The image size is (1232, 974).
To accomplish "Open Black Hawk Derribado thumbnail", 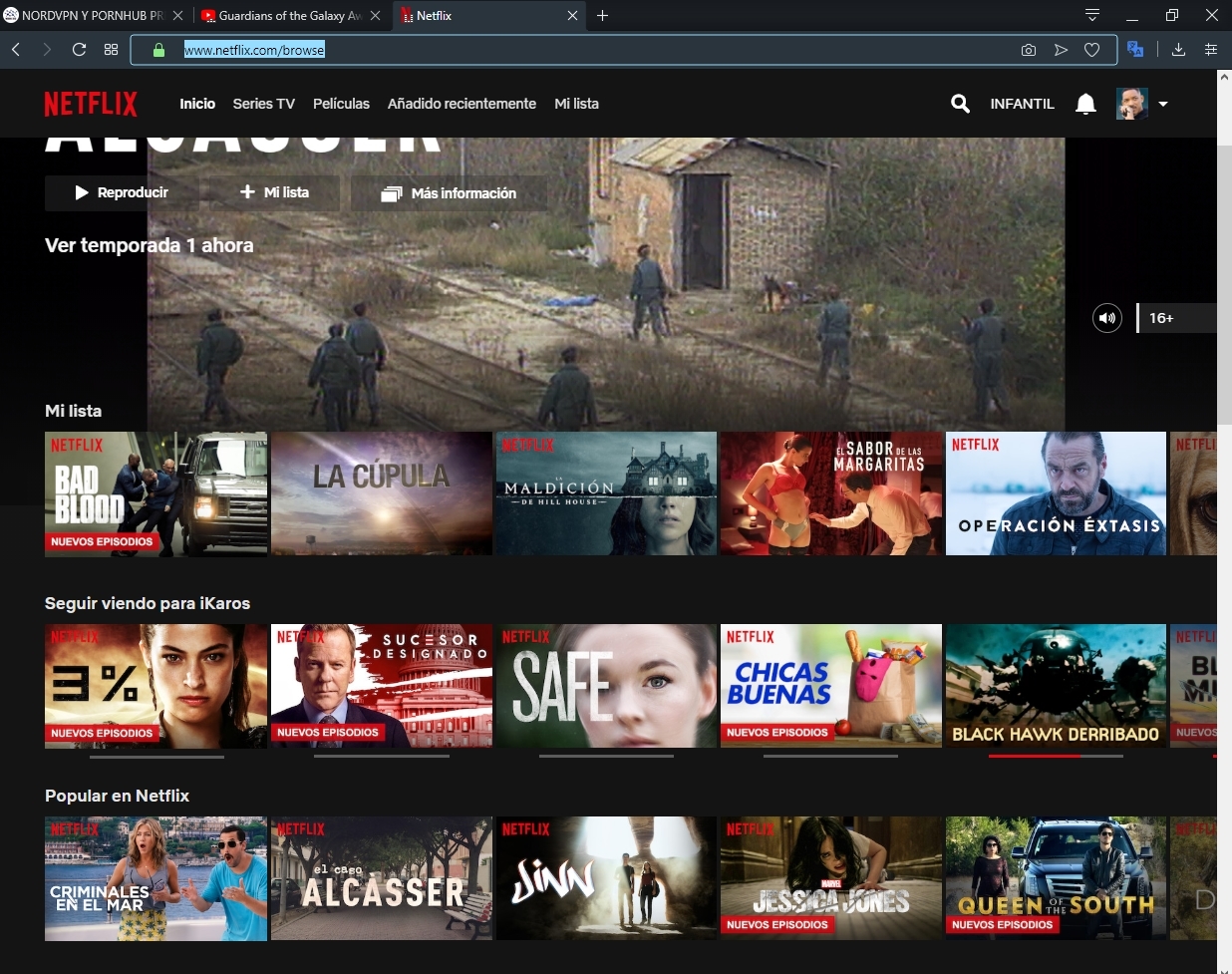I will pyautogui.click(x=1056, y=686).
